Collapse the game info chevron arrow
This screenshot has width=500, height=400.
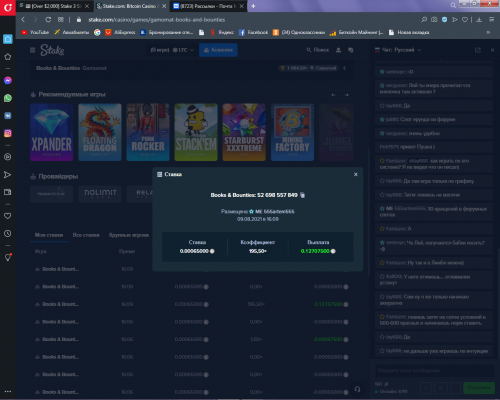[x=345, y=68]
